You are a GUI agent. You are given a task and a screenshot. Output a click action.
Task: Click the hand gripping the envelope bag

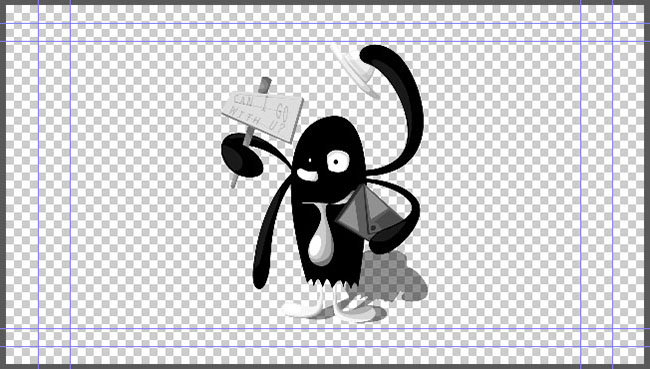(388, 243)
